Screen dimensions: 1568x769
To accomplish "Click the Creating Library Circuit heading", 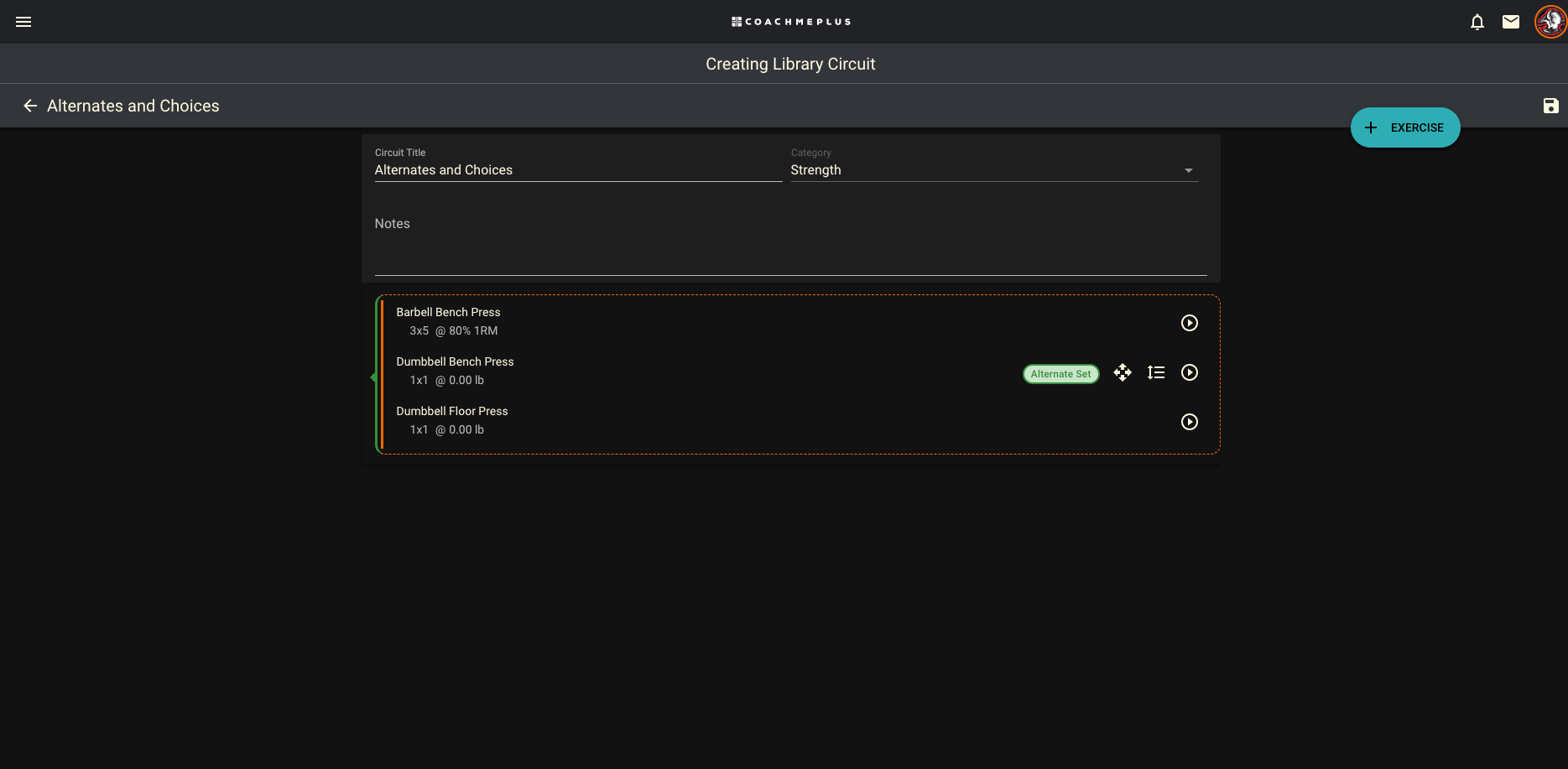I will (790, 64).
